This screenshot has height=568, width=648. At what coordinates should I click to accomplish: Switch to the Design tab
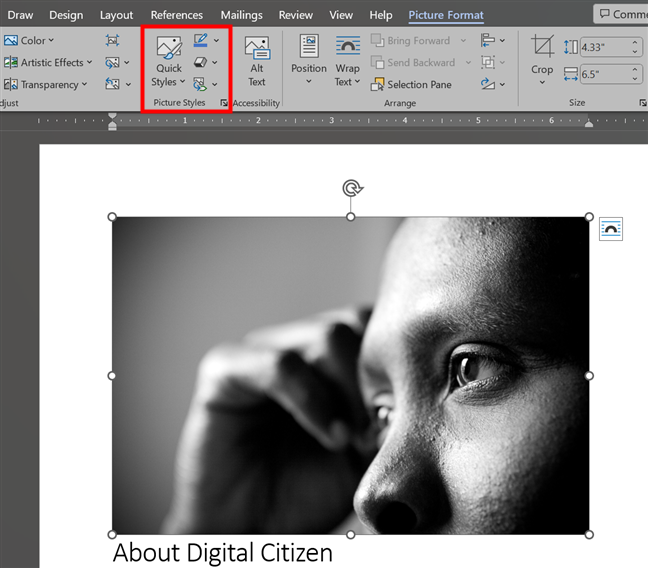click(x=66, y=15)
